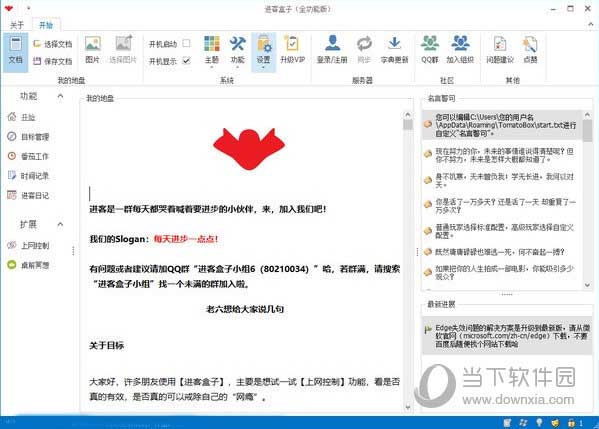Click 保存文档 to save the document
This screenshot has width=599, height=429.
53,61
